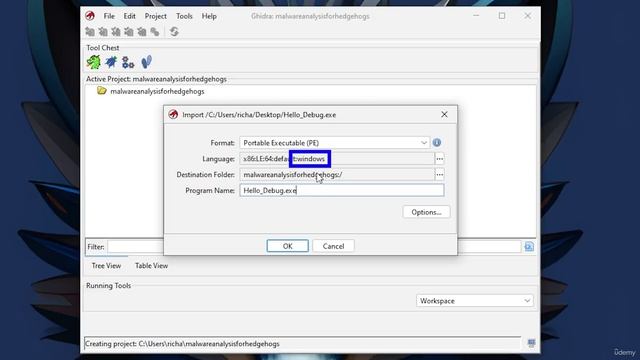Click the Ghidra logo in Import dialog title
The height and width of the screenshot is (360, 640).
(173, 115)
